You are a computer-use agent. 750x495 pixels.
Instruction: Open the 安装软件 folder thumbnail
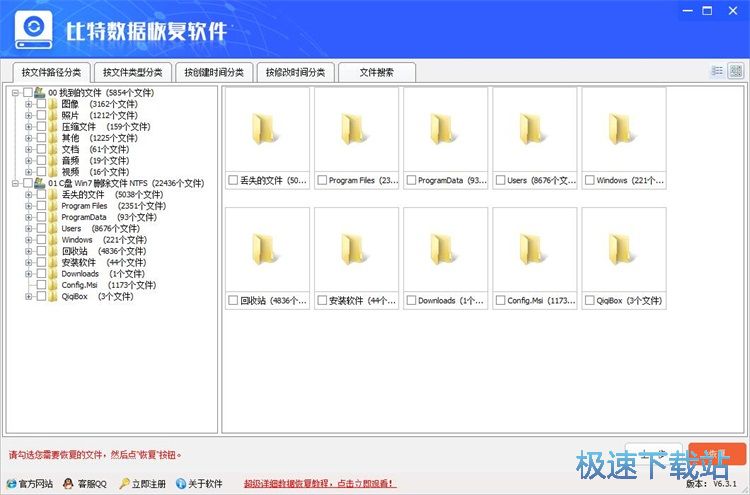pos(356,250)
